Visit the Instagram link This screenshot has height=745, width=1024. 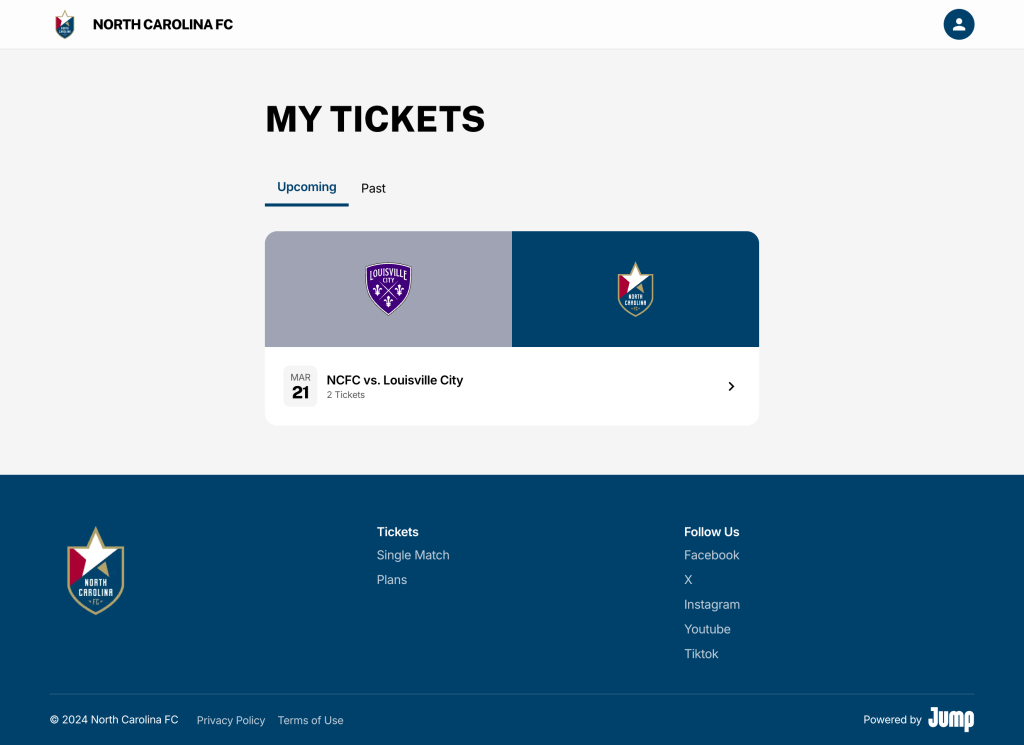tap(712, 605)
